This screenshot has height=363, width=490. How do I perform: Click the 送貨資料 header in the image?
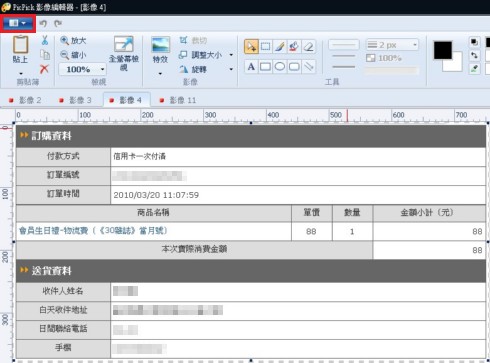[x=51, y=271]
